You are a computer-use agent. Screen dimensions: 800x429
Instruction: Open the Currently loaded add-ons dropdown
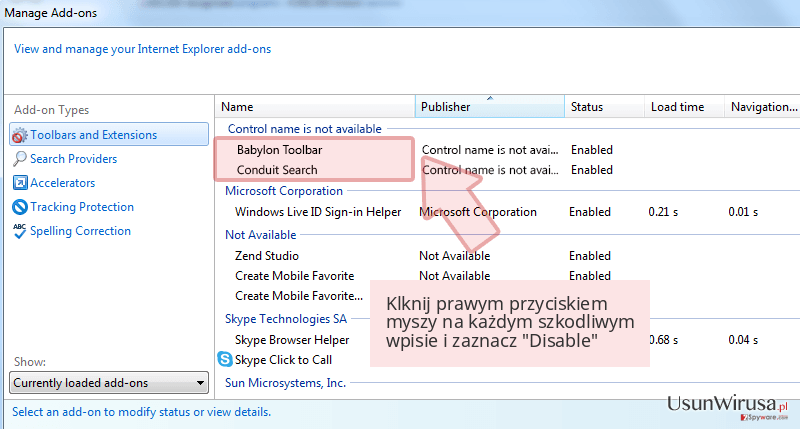point(109,383)
